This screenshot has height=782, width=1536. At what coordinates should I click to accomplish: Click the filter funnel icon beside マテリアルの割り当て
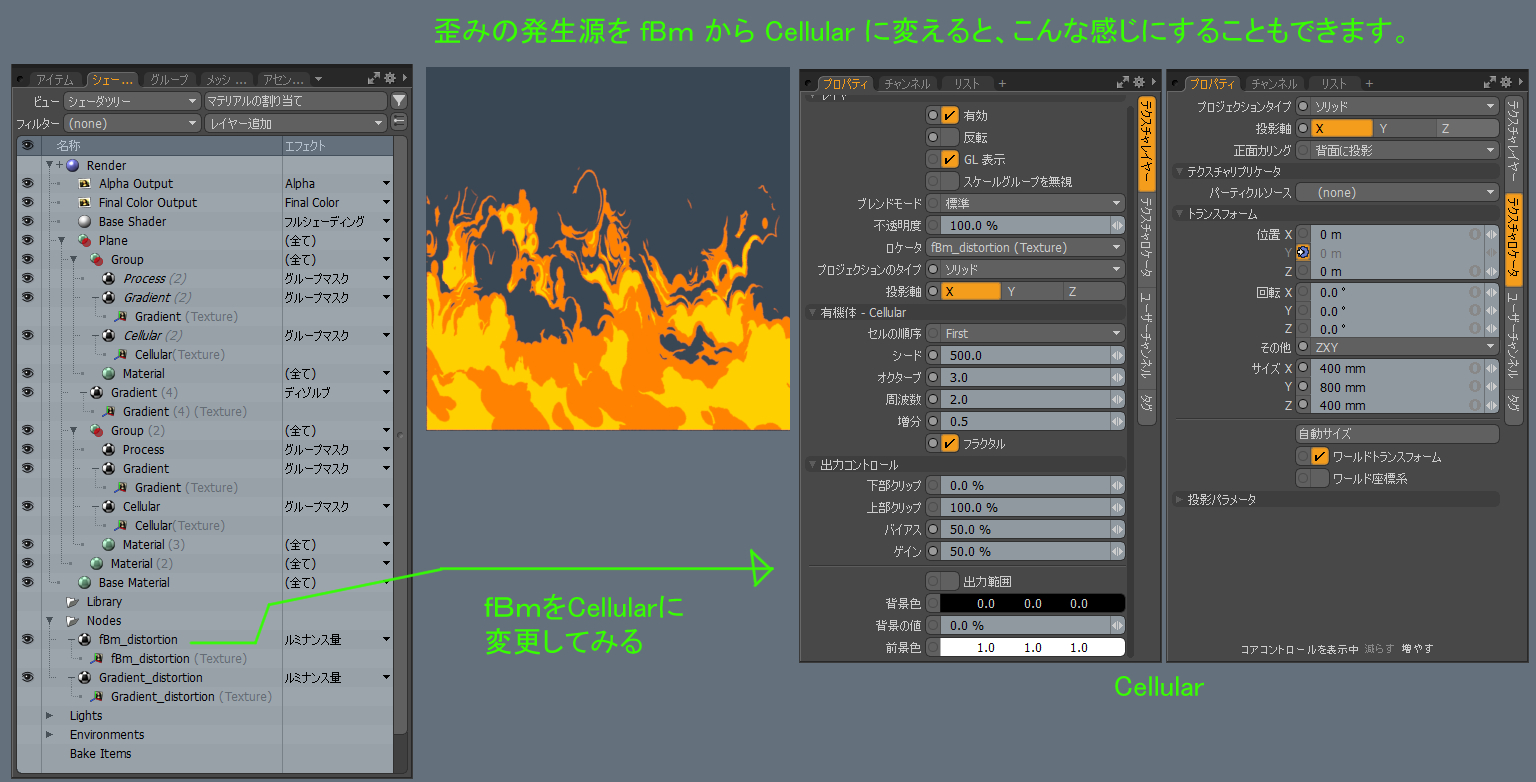(399, 100)
